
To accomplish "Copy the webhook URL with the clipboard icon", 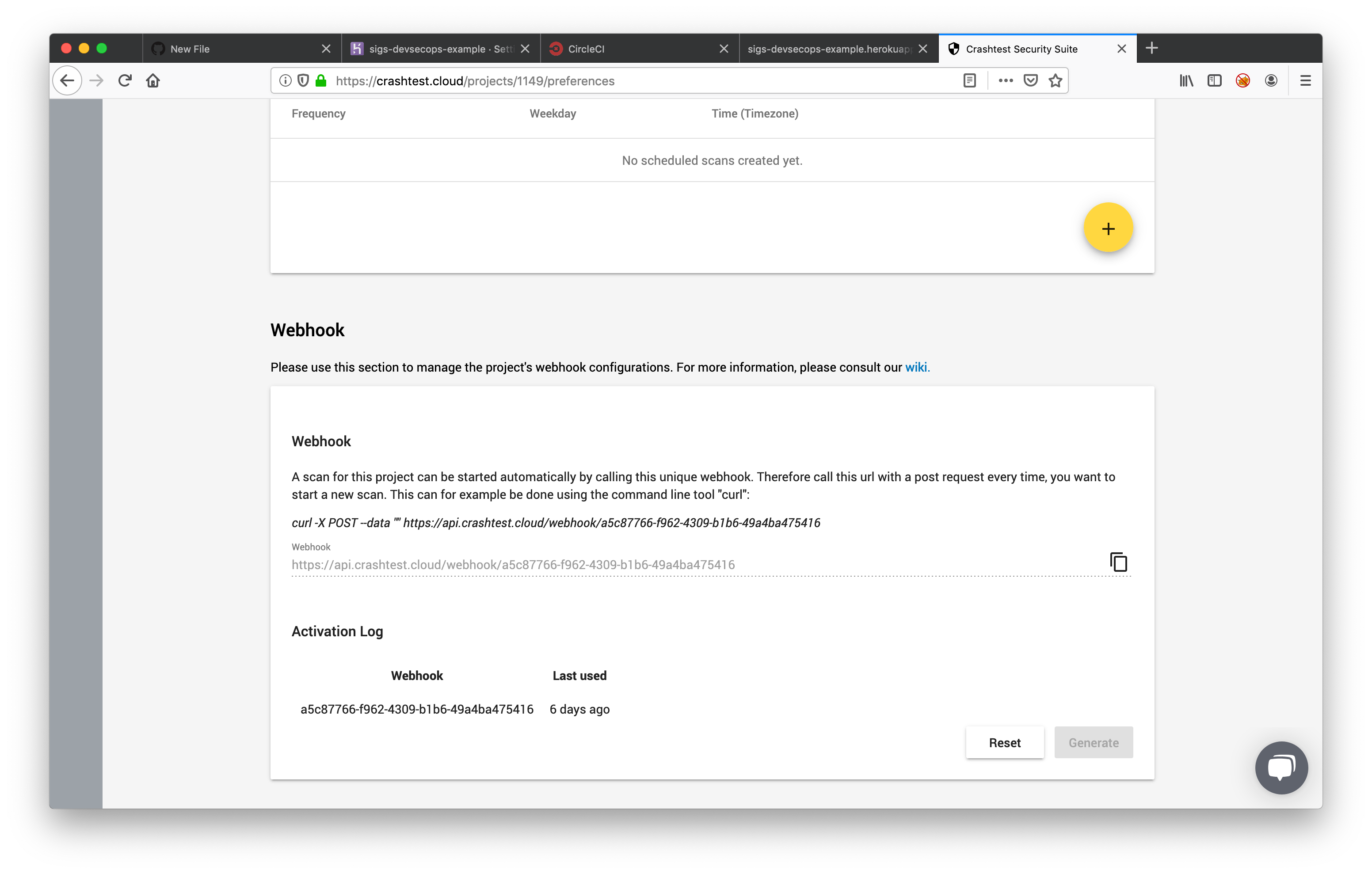I will click(1118, 562).
